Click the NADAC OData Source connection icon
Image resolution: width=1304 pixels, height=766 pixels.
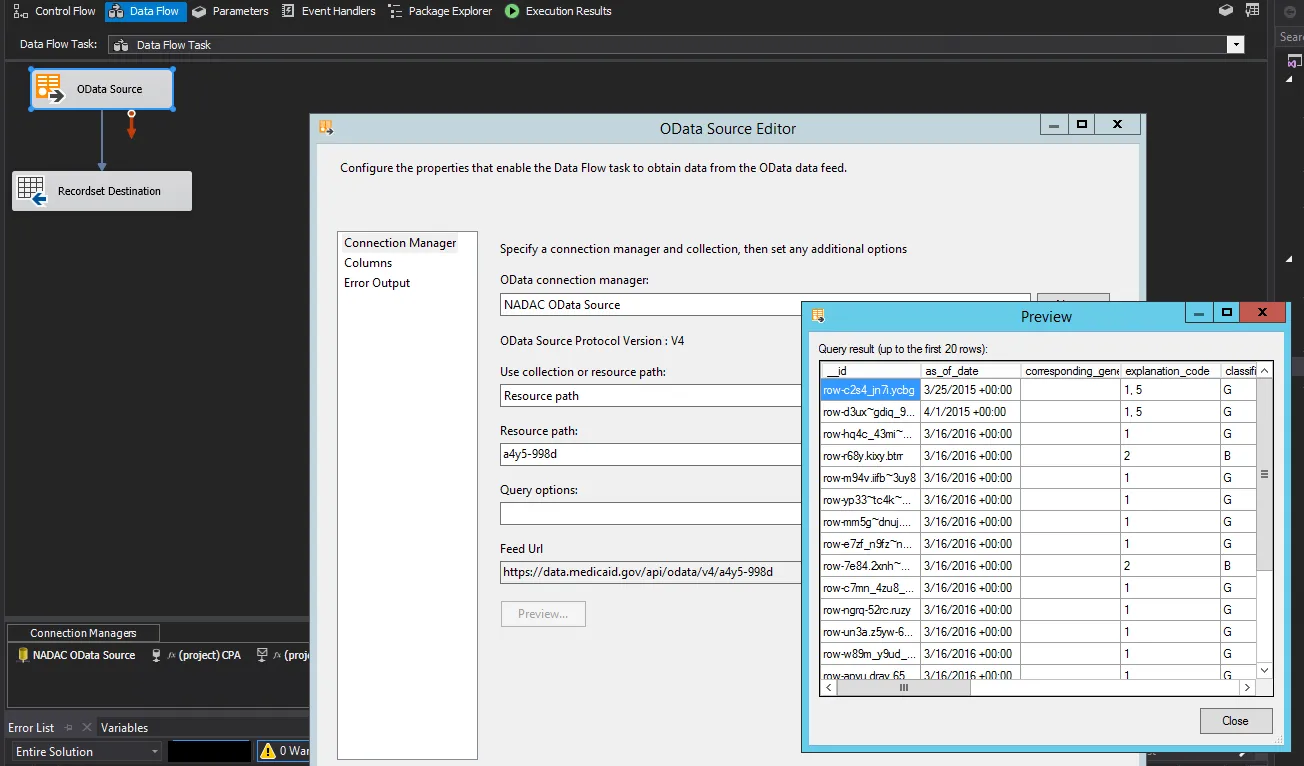[23, 655]
